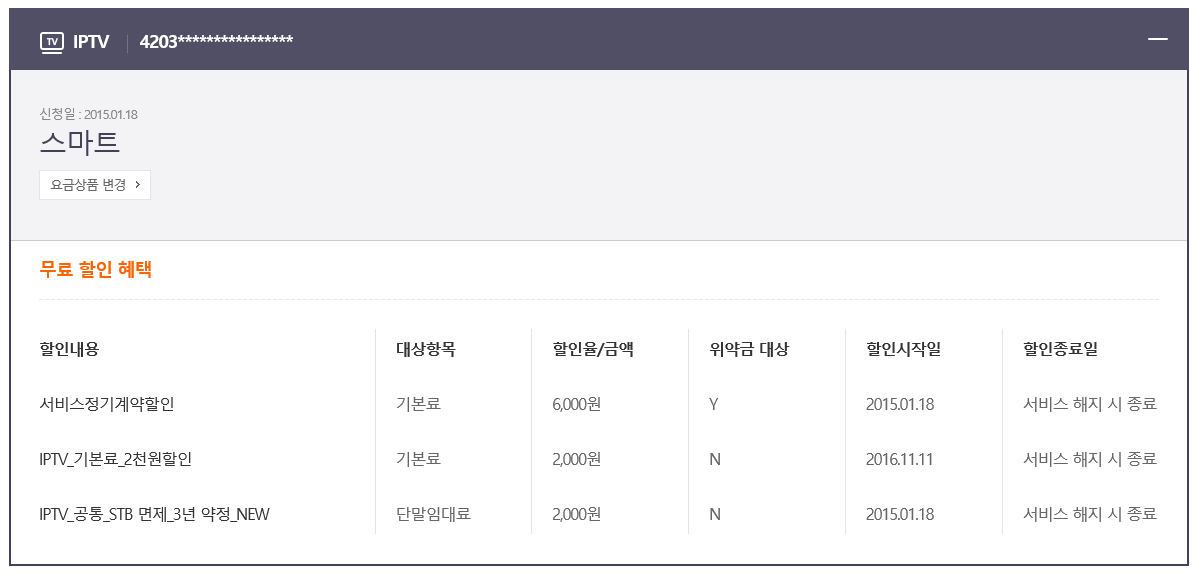Click the 대상항목 column header
The image size is (1203, 576).
pos(426,350)
